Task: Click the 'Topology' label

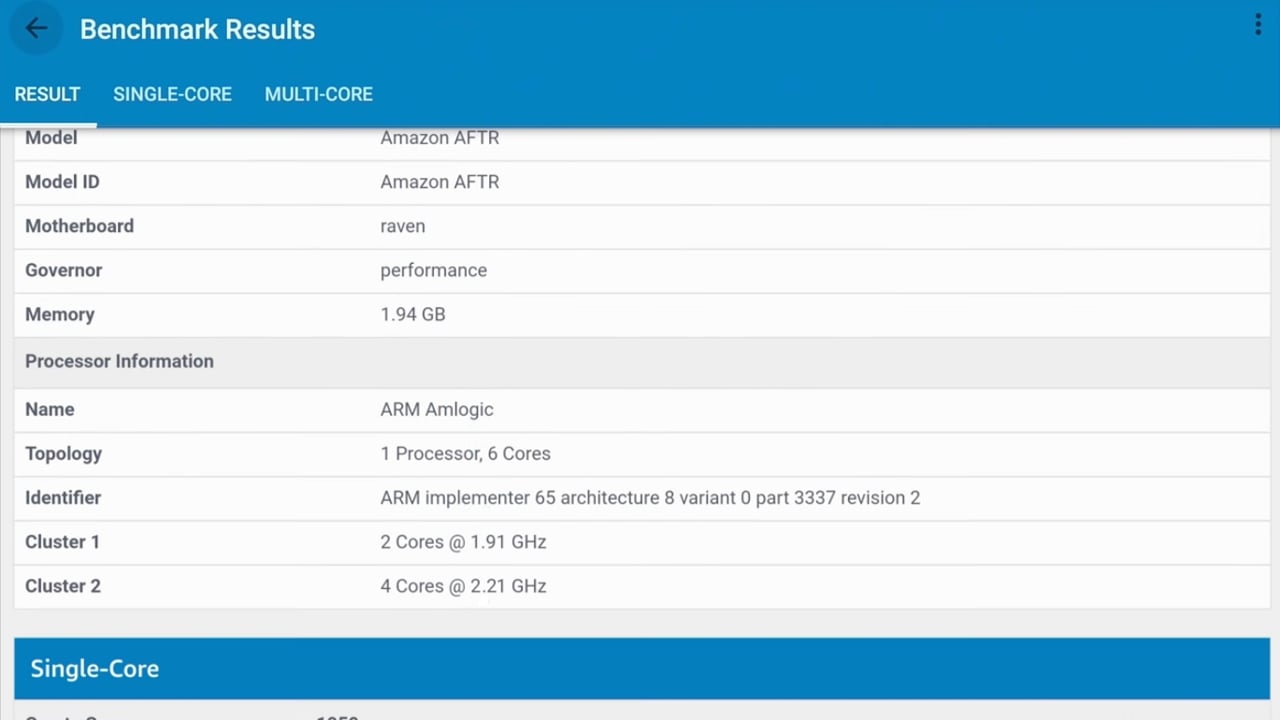Action: tap(64, 453)
